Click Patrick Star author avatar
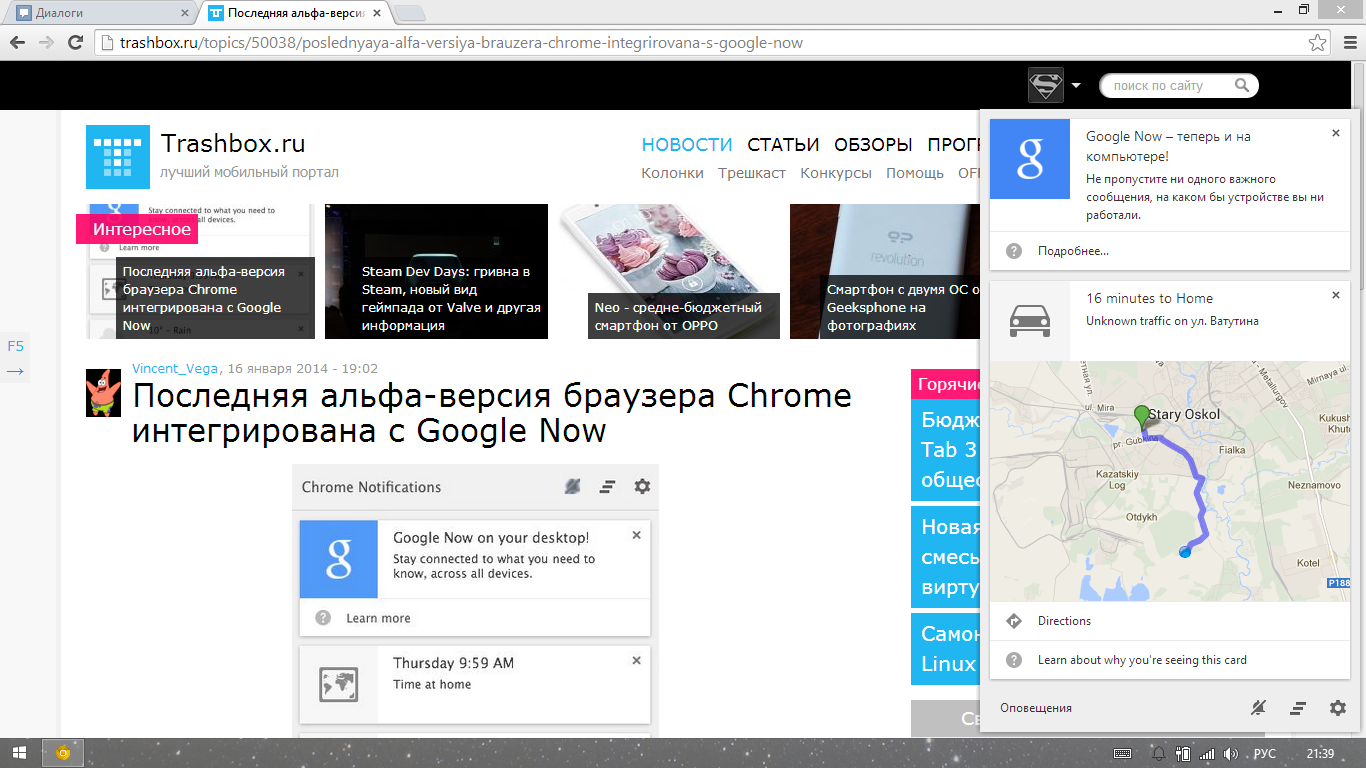This screenshot has width=1366, height=768. [103, 393]
